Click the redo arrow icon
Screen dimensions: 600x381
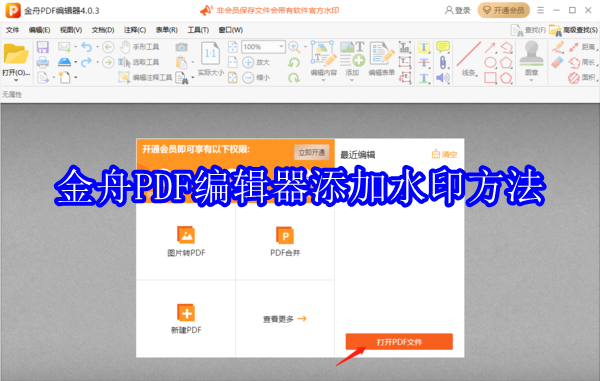[86, 62]
